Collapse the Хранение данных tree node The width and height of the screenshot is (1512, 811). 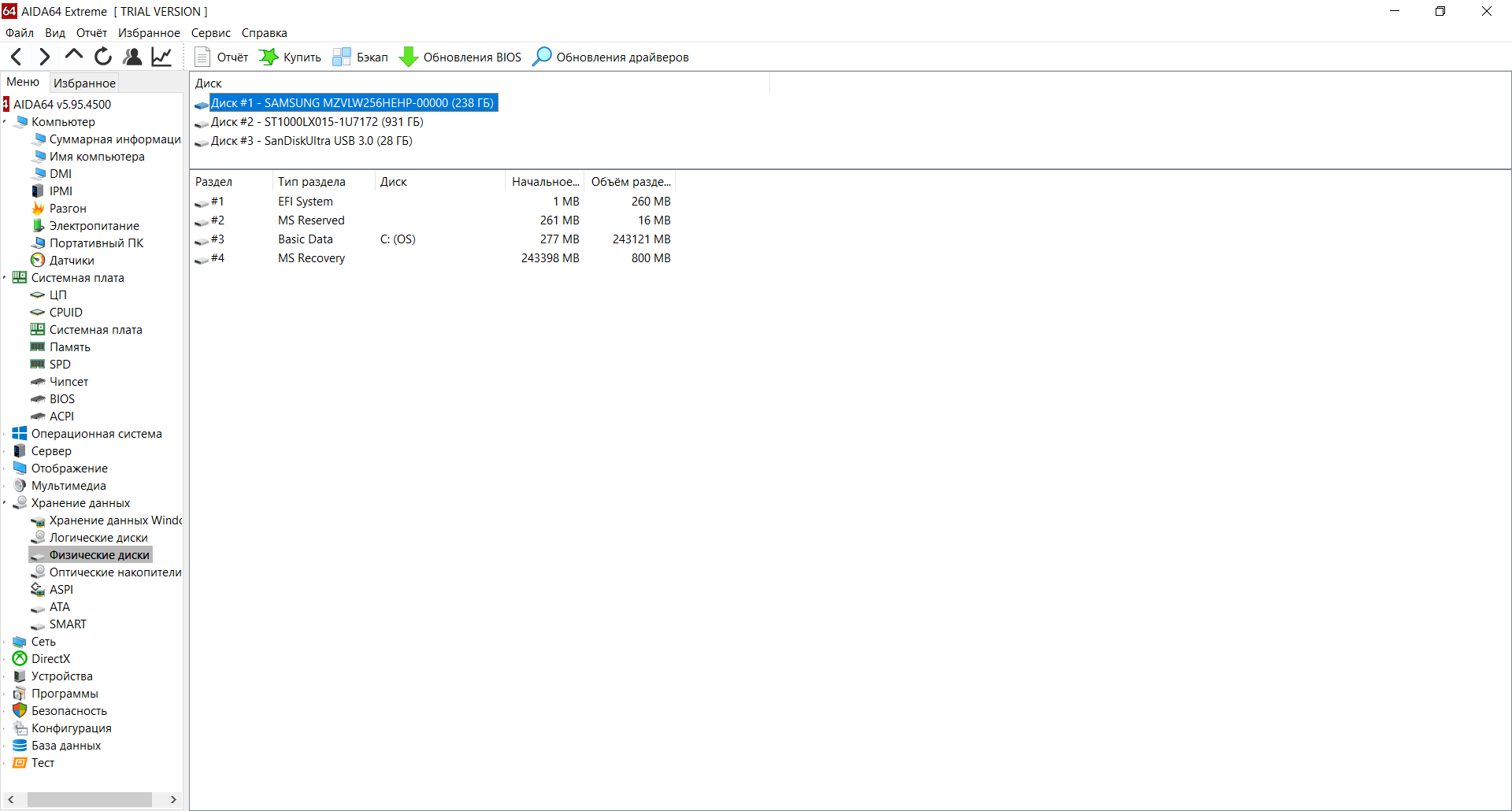tap(5, 503)
